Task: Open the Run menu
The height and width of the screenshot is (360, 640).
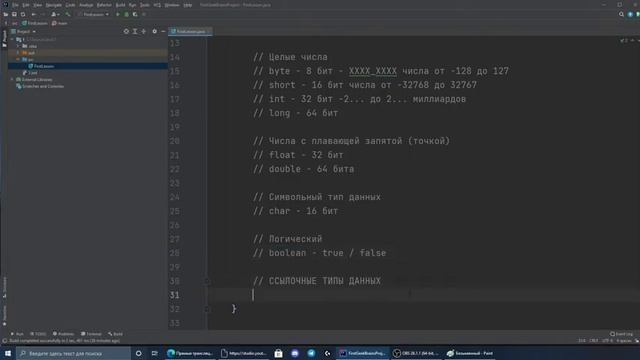Action: point(132,5)
